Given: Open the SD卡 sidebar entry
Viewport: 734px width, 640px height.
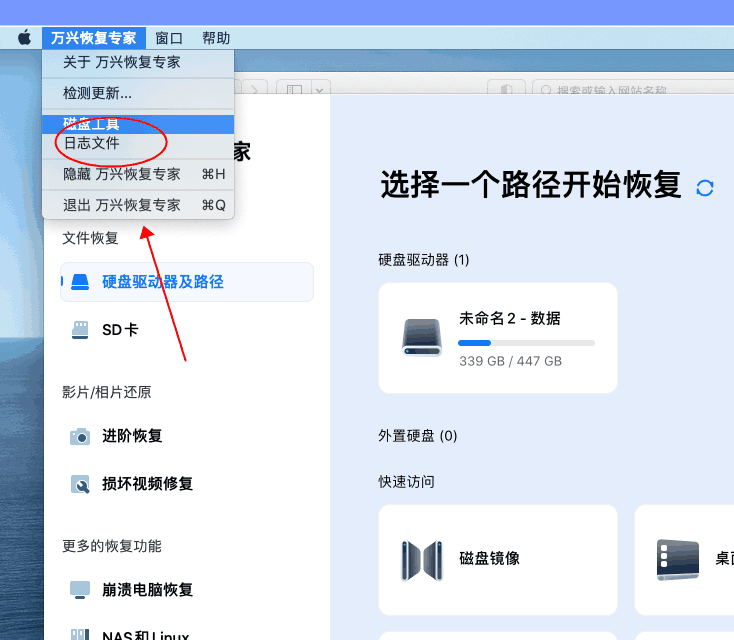Looking at the screenshot, I should pos(187,330).
